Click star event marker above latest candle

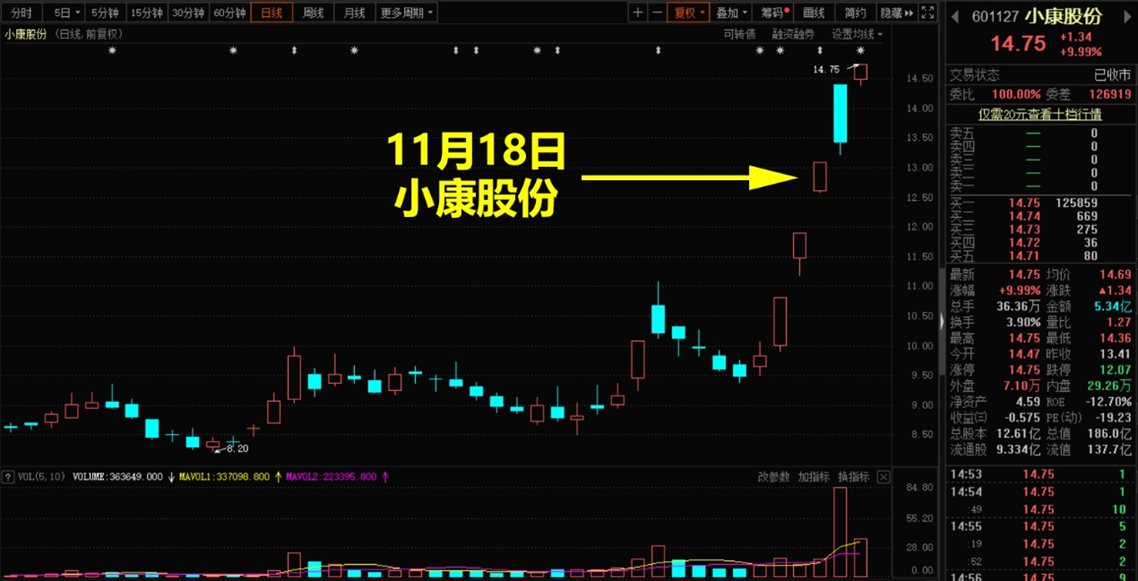[861, 50]
